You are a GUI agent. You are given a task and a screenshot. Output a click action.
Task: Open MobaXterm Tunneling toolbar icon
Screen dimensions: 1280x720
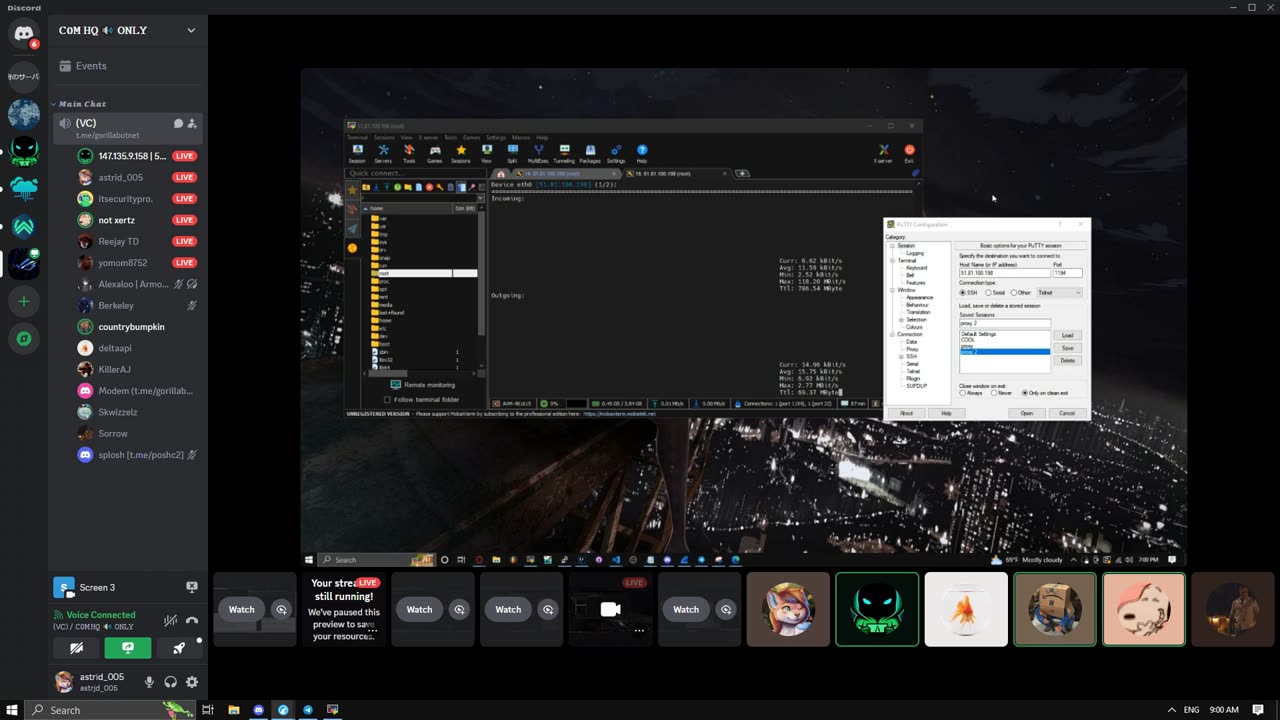pos(564,153)
